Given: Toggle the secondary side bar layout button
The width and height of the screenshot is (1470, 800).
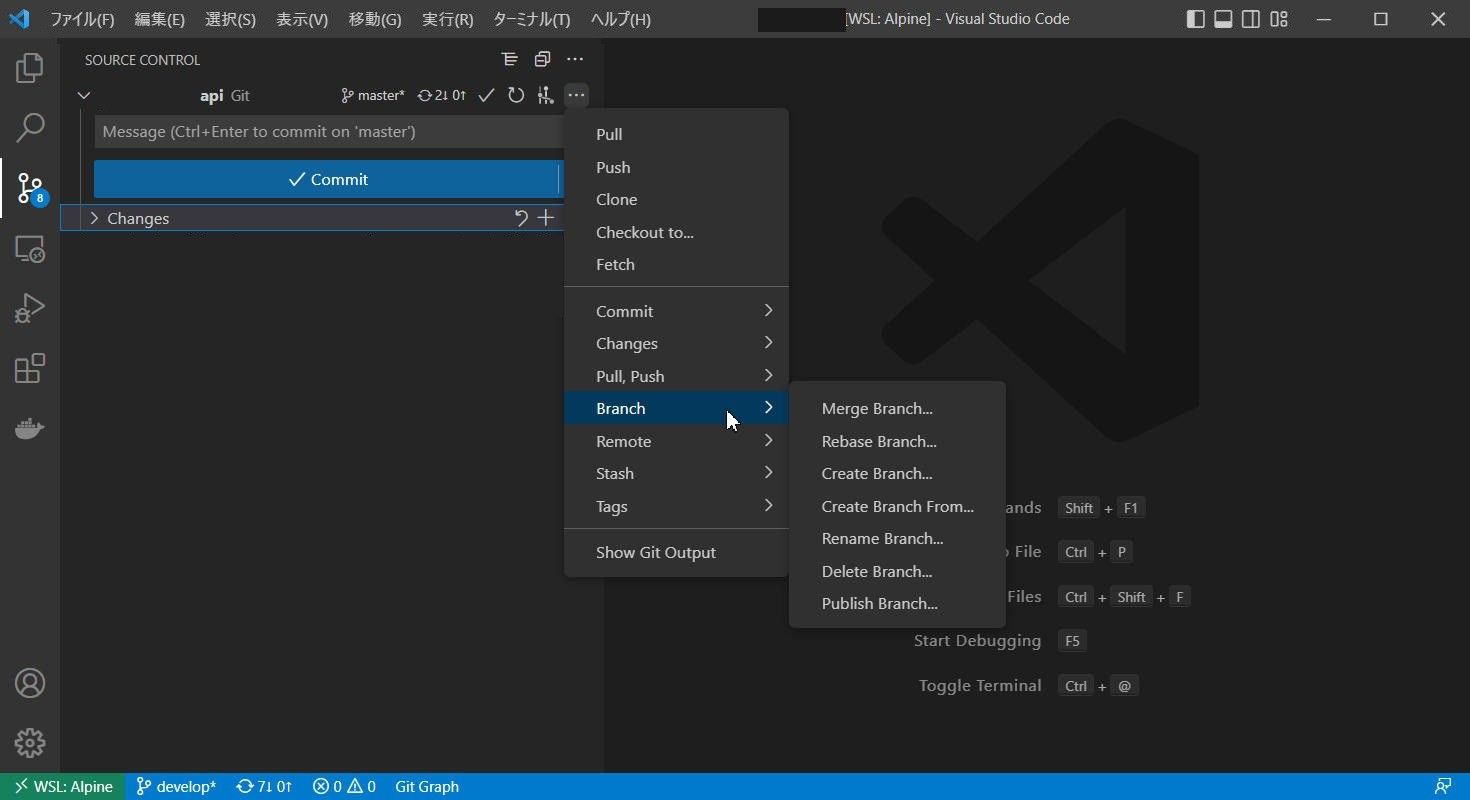Looking at the screenshot, I should [x=1251, y=19].
